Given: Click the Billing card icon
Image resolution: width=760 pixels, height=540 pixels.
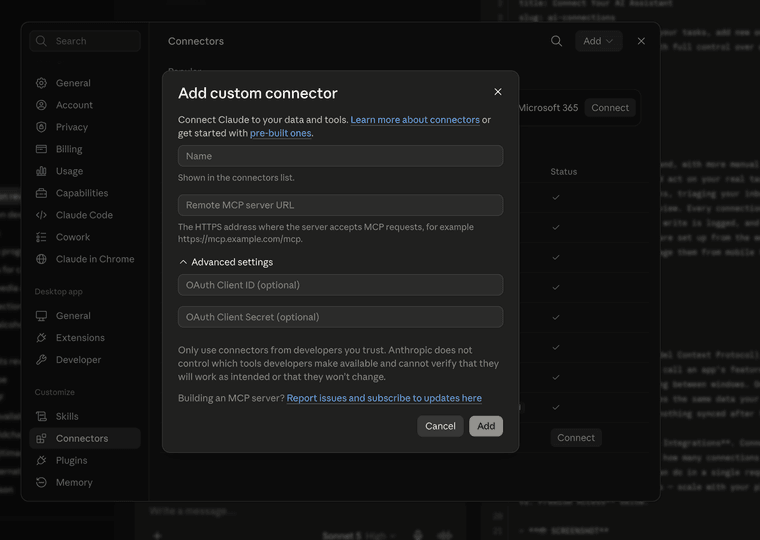Looking at the screenshot, I should coord(41,149).
